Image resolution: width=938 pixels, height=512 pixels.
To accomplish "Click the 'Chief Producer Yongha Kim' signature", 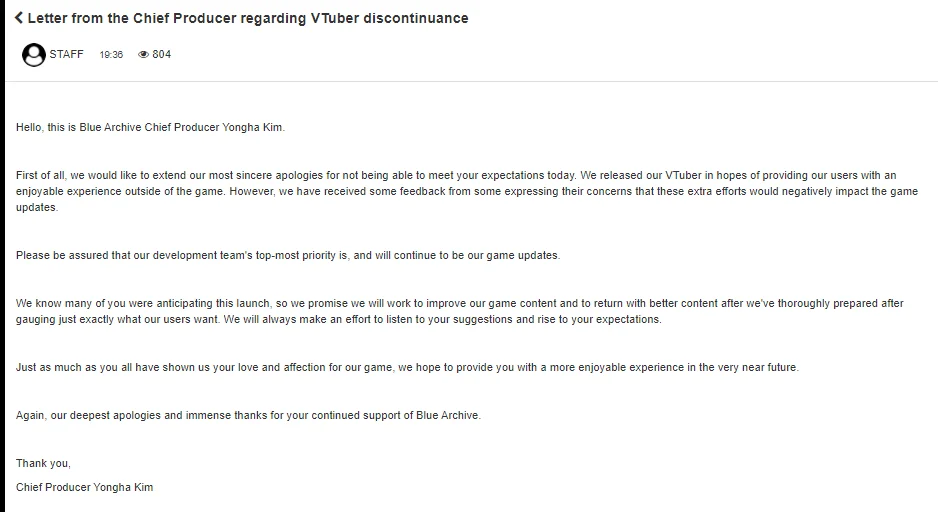I will click(x=84, y=487).
